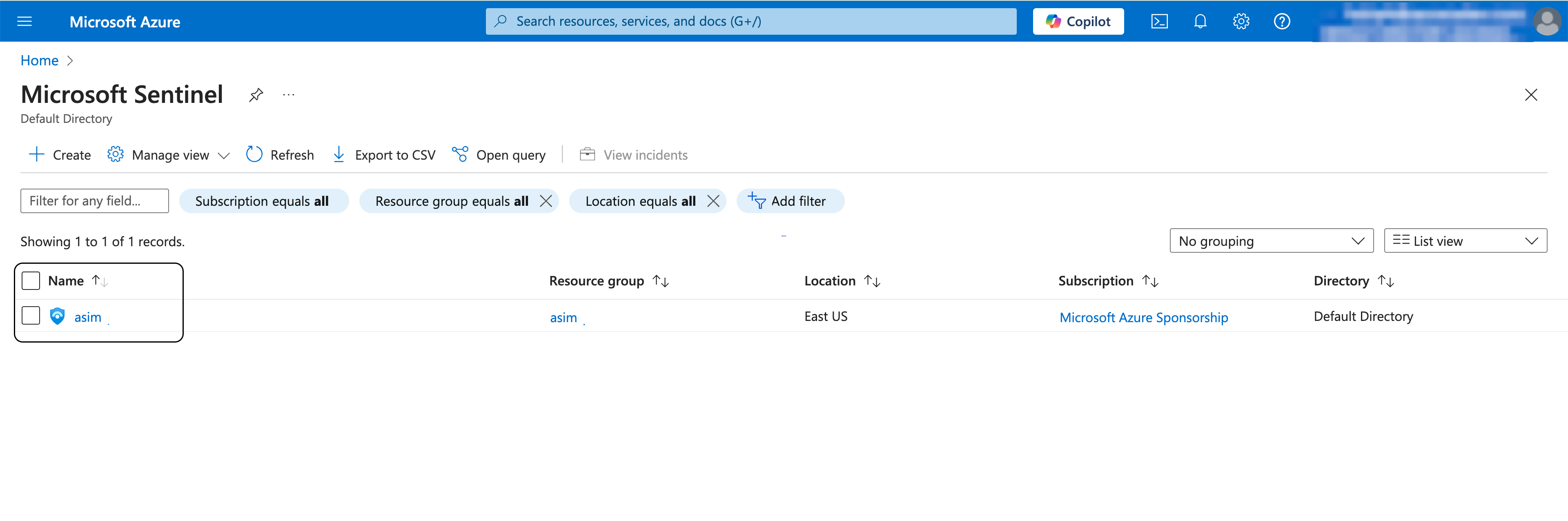Click View incidents

pos(634,155)
